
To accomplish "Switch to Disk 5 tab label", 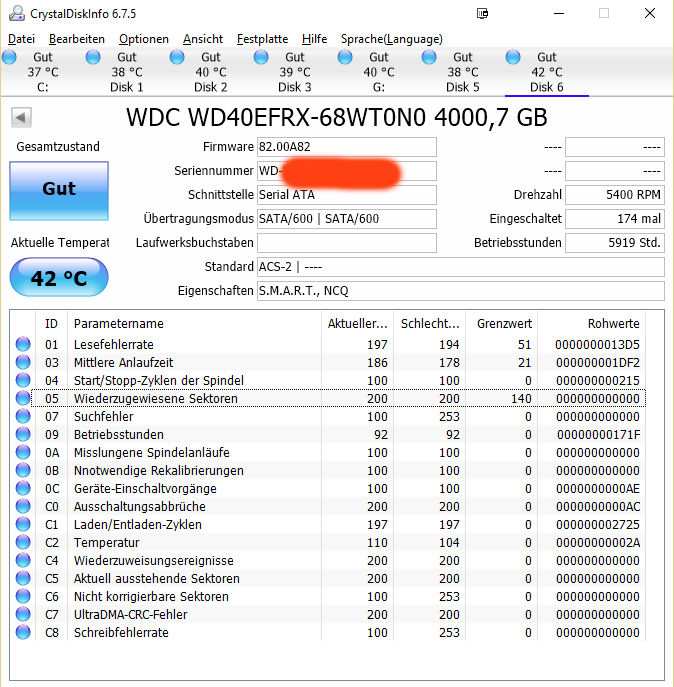I will pos(463,87).
